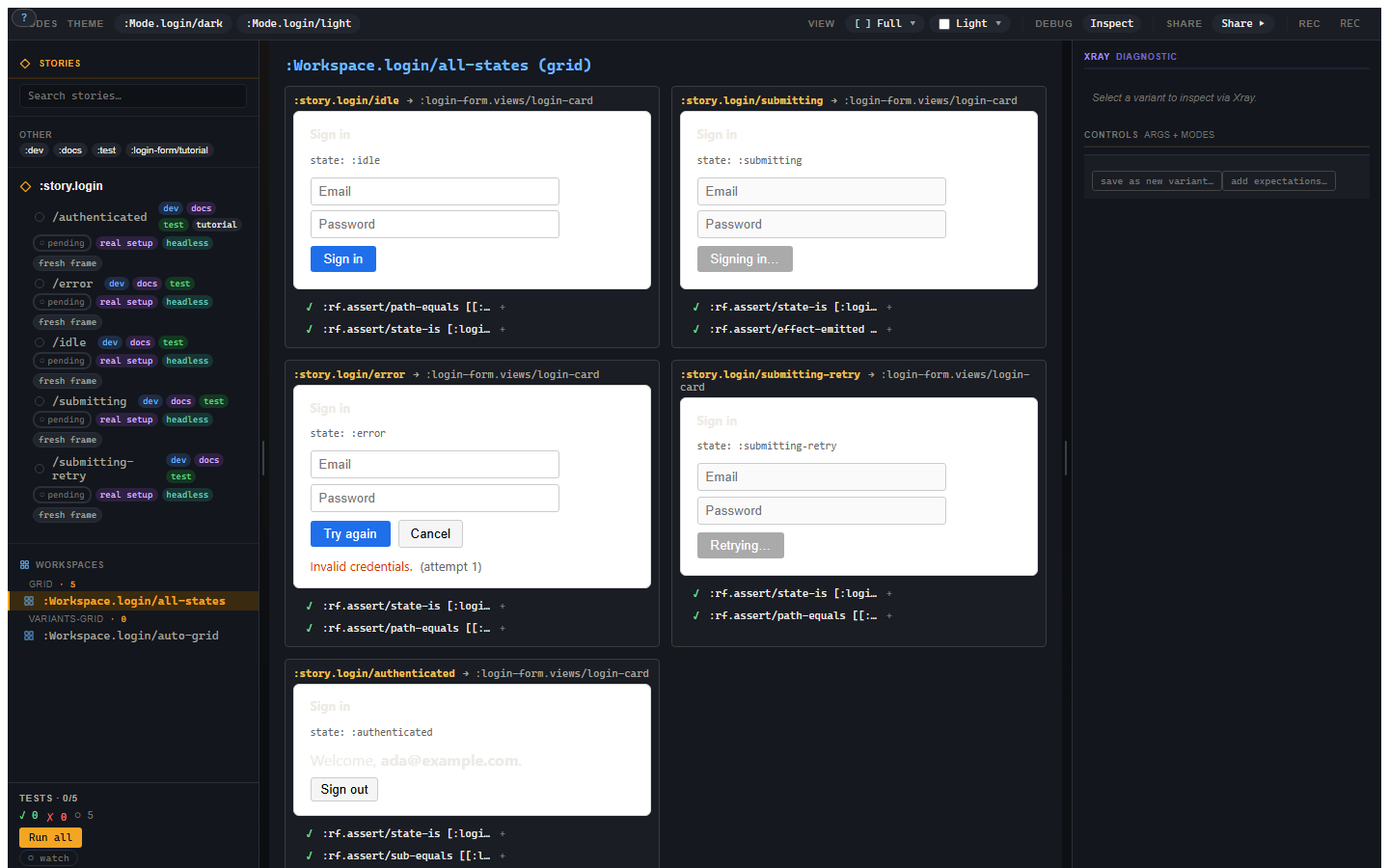Click the Try again button
The height and width of the screenshot is (868, 1389).
point(350,534)
